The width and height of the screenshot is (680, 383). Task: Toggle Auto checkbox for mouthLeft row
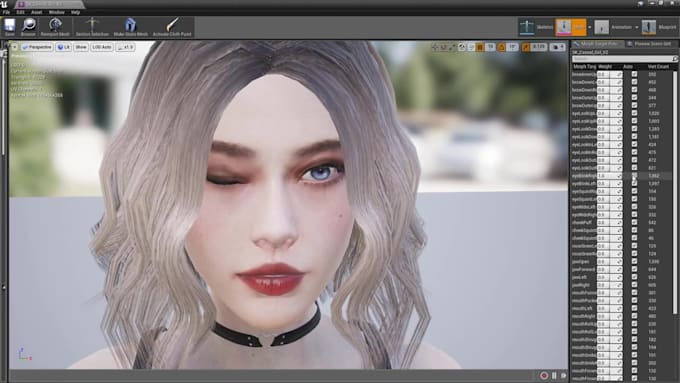634,308
